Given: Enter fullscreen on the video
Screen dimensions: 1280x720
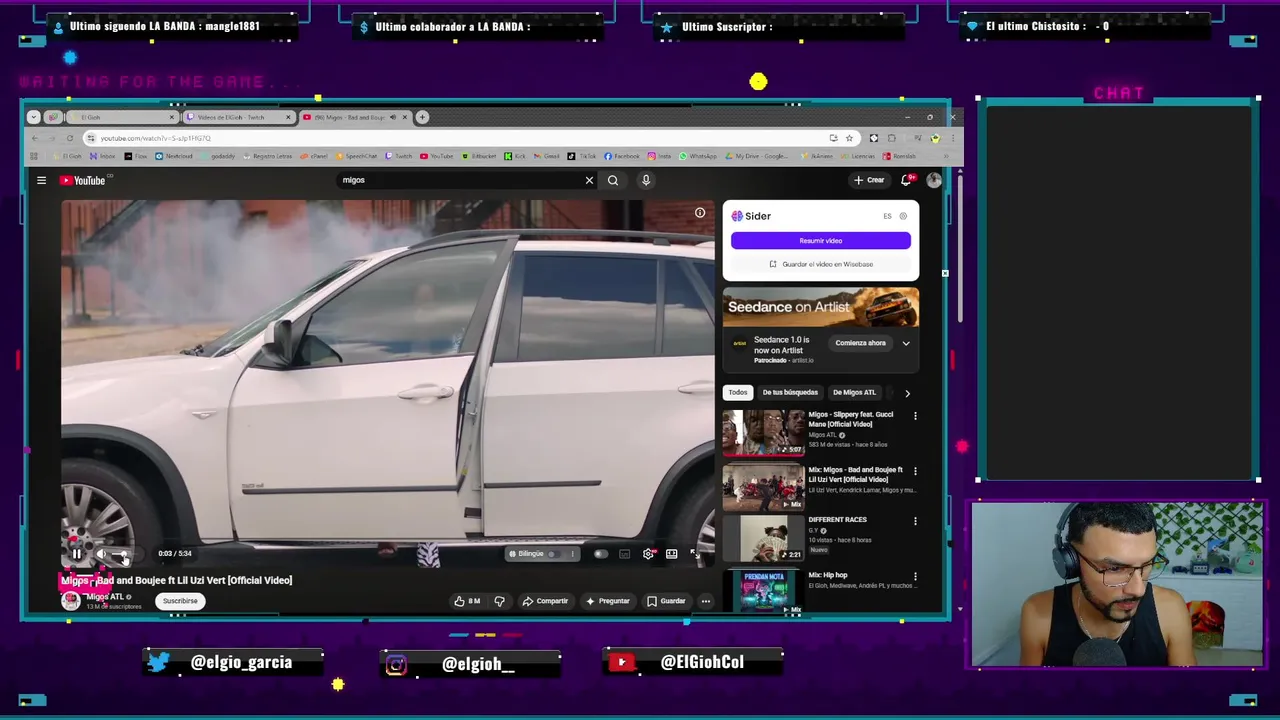Looking at the screenshot, I should 695,554.
